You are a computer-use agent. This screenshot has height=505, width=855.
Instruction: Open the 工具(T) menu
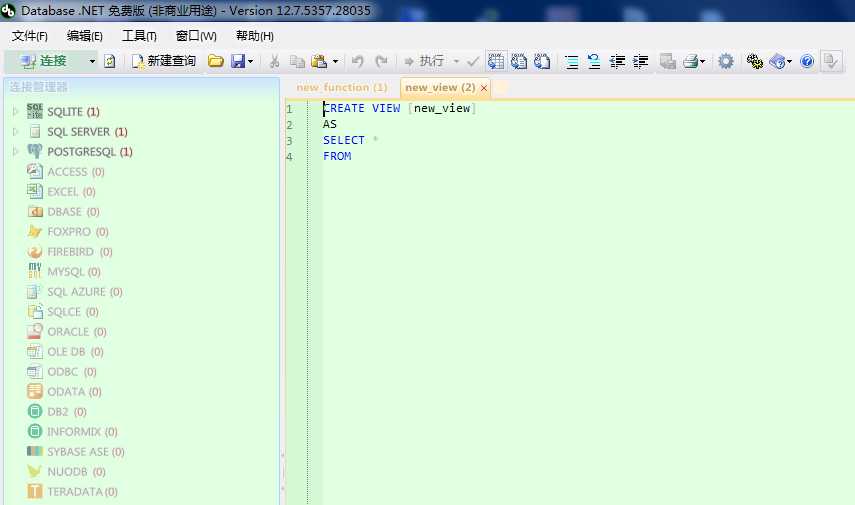click(x=139, y=36)
